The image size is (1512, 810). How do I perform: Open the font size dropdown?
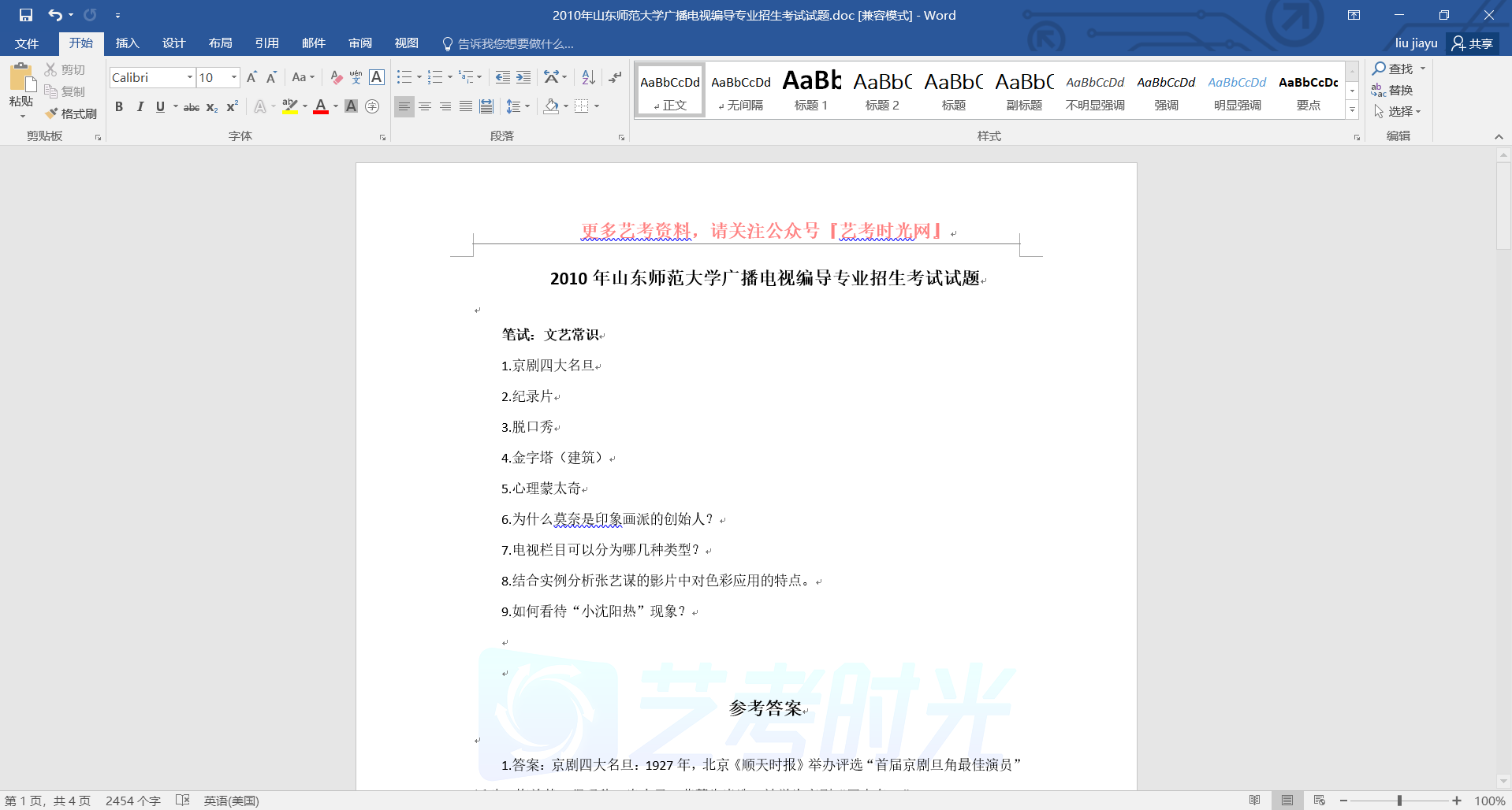(x=234, y=77)
